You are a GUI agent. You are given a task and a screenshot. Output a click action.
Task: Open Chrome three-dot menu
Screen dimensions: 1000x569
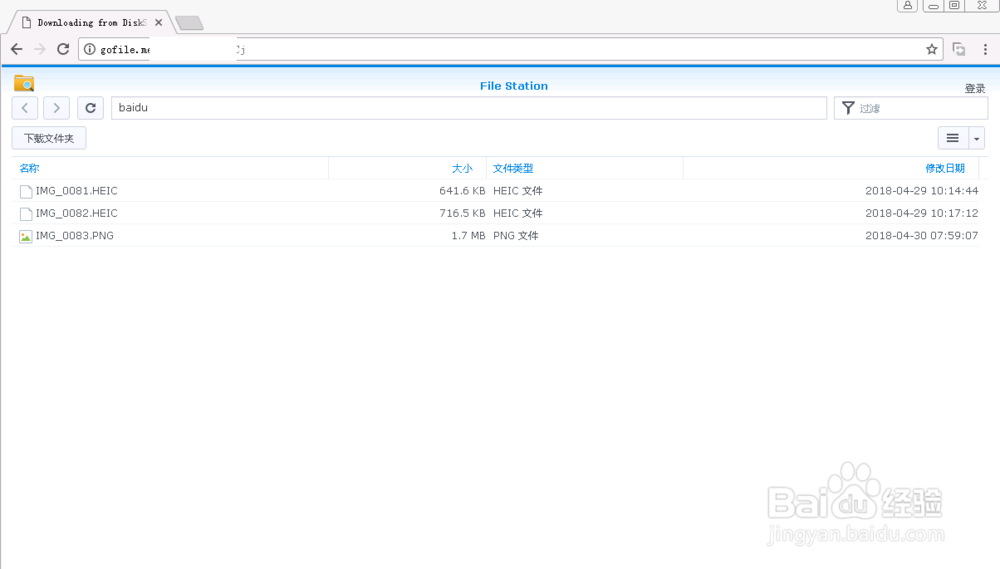985,49
